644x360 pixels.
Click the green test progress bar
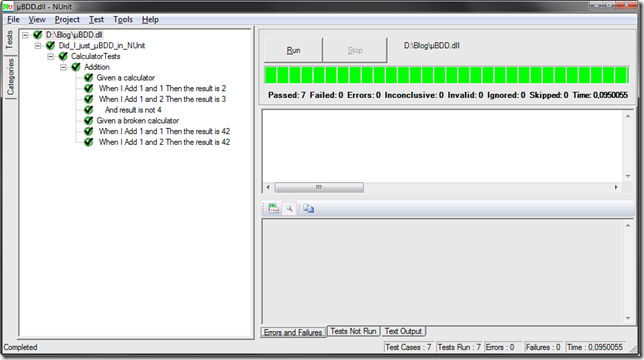point(446,75)
